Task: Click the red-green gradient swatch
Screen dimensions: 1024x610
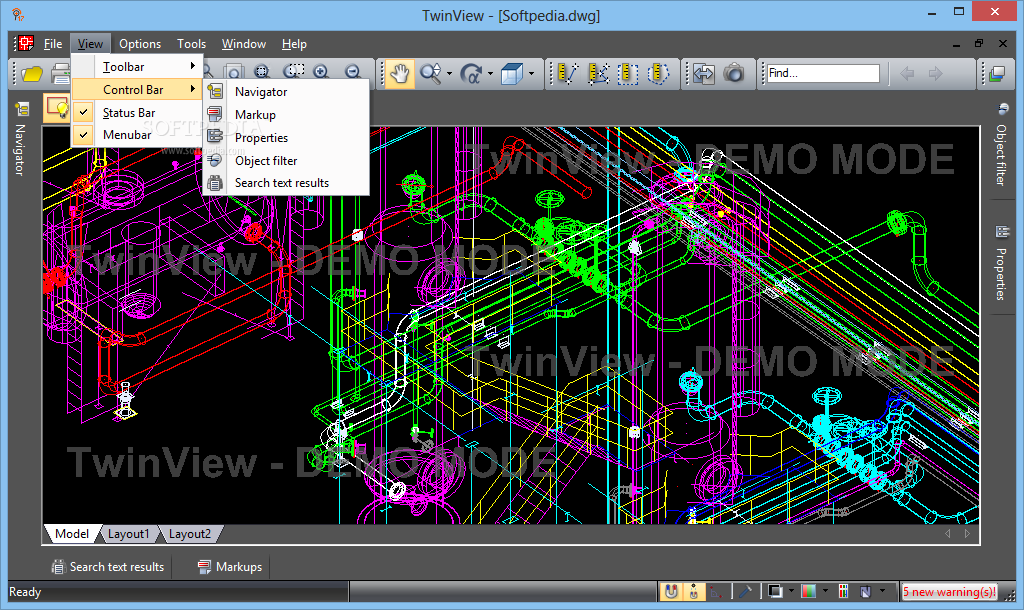Action: (808, 592)
